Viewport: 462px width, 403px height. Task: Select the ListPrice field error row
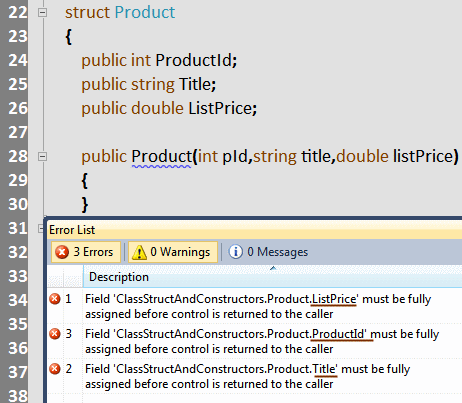coord(255,306)
